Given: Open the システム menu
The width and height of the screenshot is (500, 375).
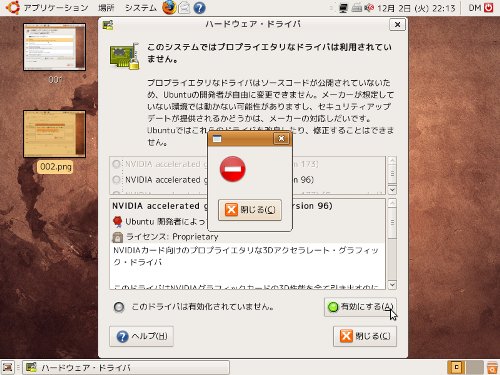Looking at the screenshot, I should [140, 8].
